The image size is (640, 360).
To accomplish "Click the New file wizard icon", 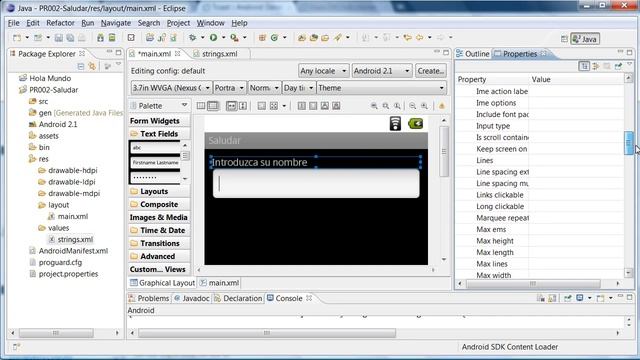I will click(17, 38).
